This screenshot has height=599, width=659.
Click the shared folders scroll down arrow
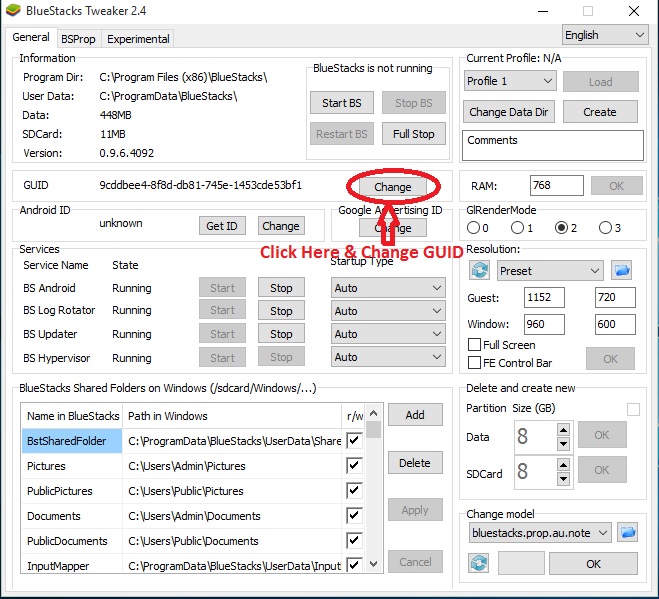(374, 563)
